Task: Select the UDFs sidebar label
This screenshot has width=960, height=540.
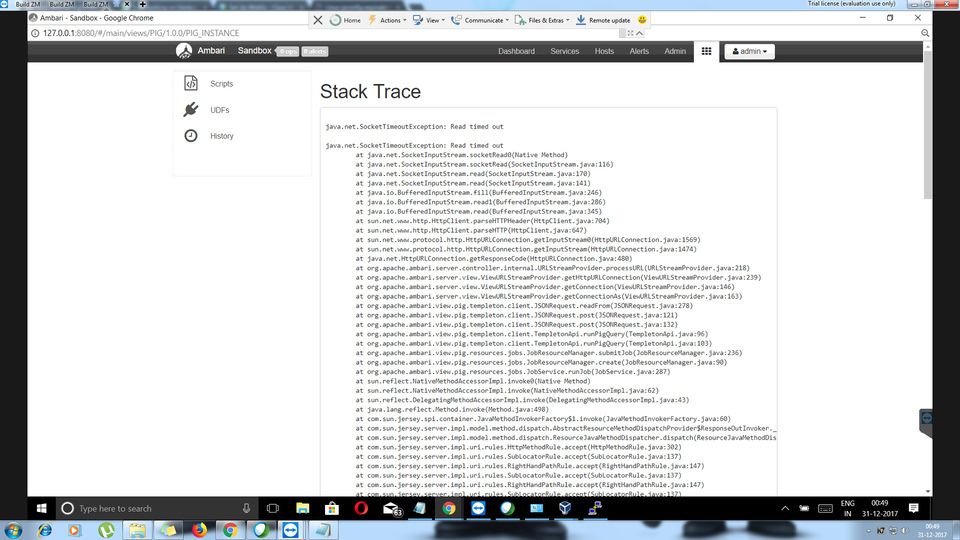Action: [x=220, y=110]
